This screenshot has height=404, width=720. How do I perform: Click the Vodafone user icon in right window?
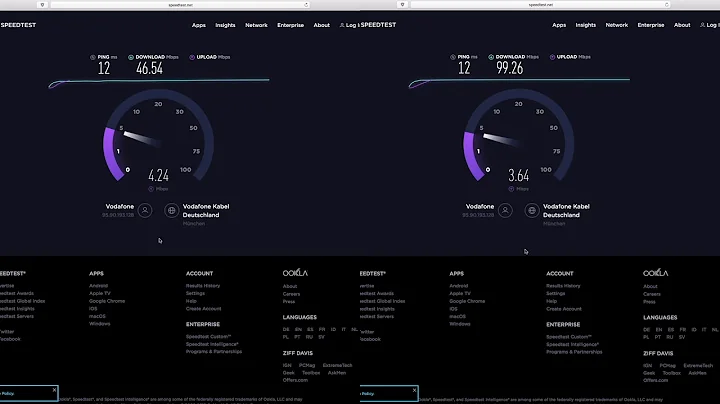tap(505, 211)
